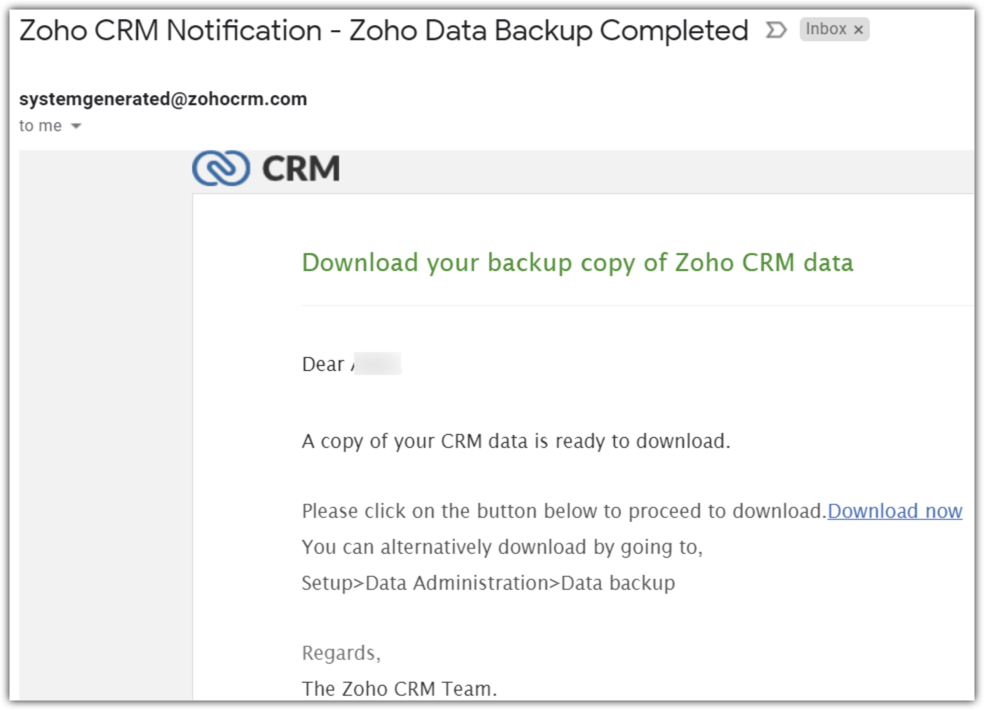Expand recipient details arrow next to "to me"
The height and width of the screenshot is (710, 984).
pyautogui.click(x=76, y=126)
